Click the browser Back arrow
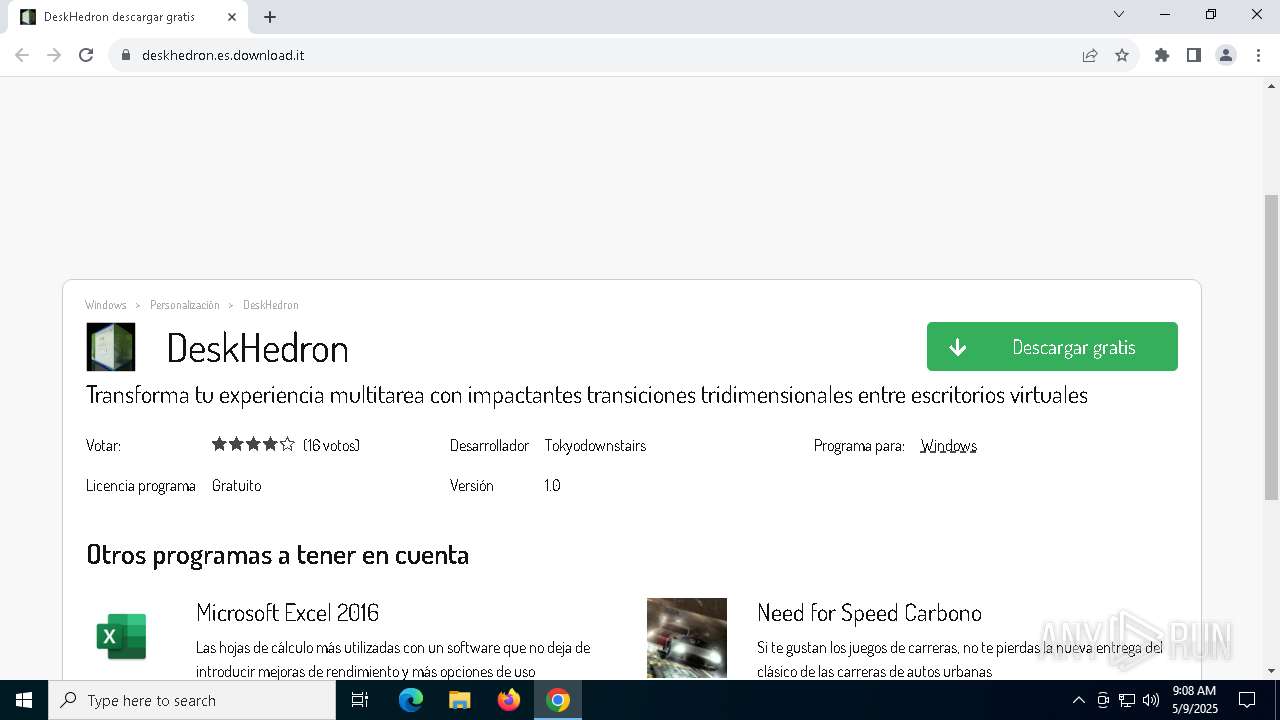 click(22, 55)
